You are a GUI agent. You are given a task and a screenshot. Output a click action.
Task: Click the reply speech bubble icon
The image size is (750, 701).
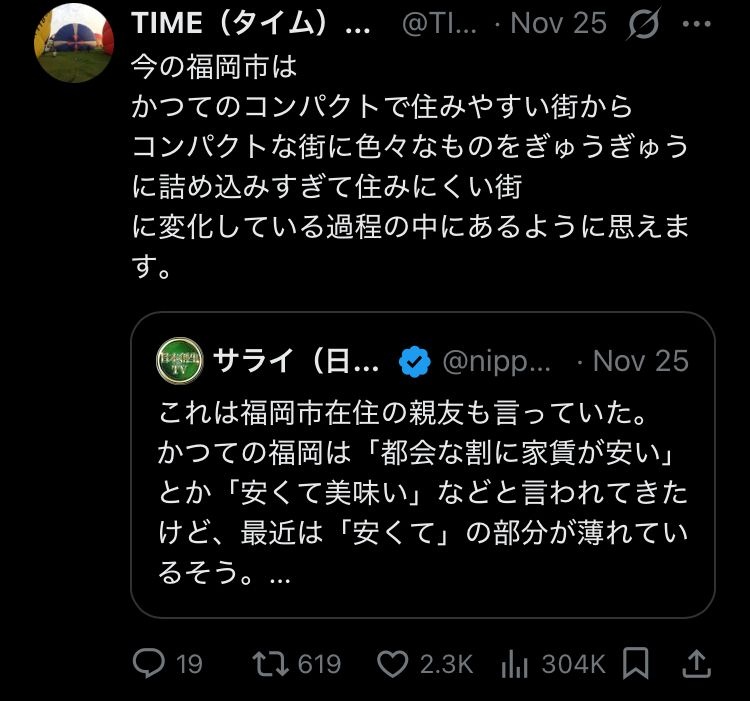[150, 663]
